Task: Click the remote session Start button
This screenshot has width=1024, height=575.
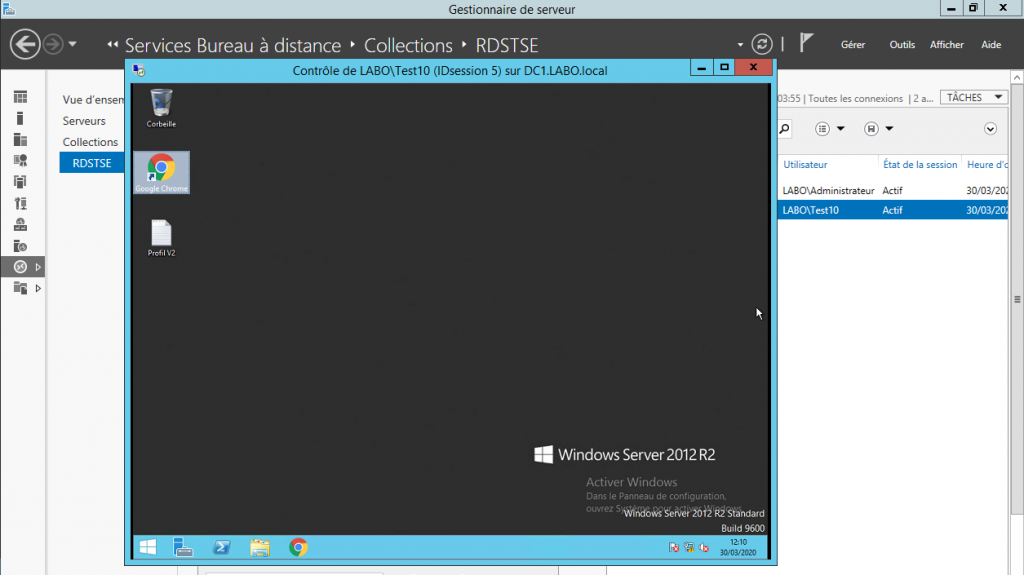Action: coord(148,548)
